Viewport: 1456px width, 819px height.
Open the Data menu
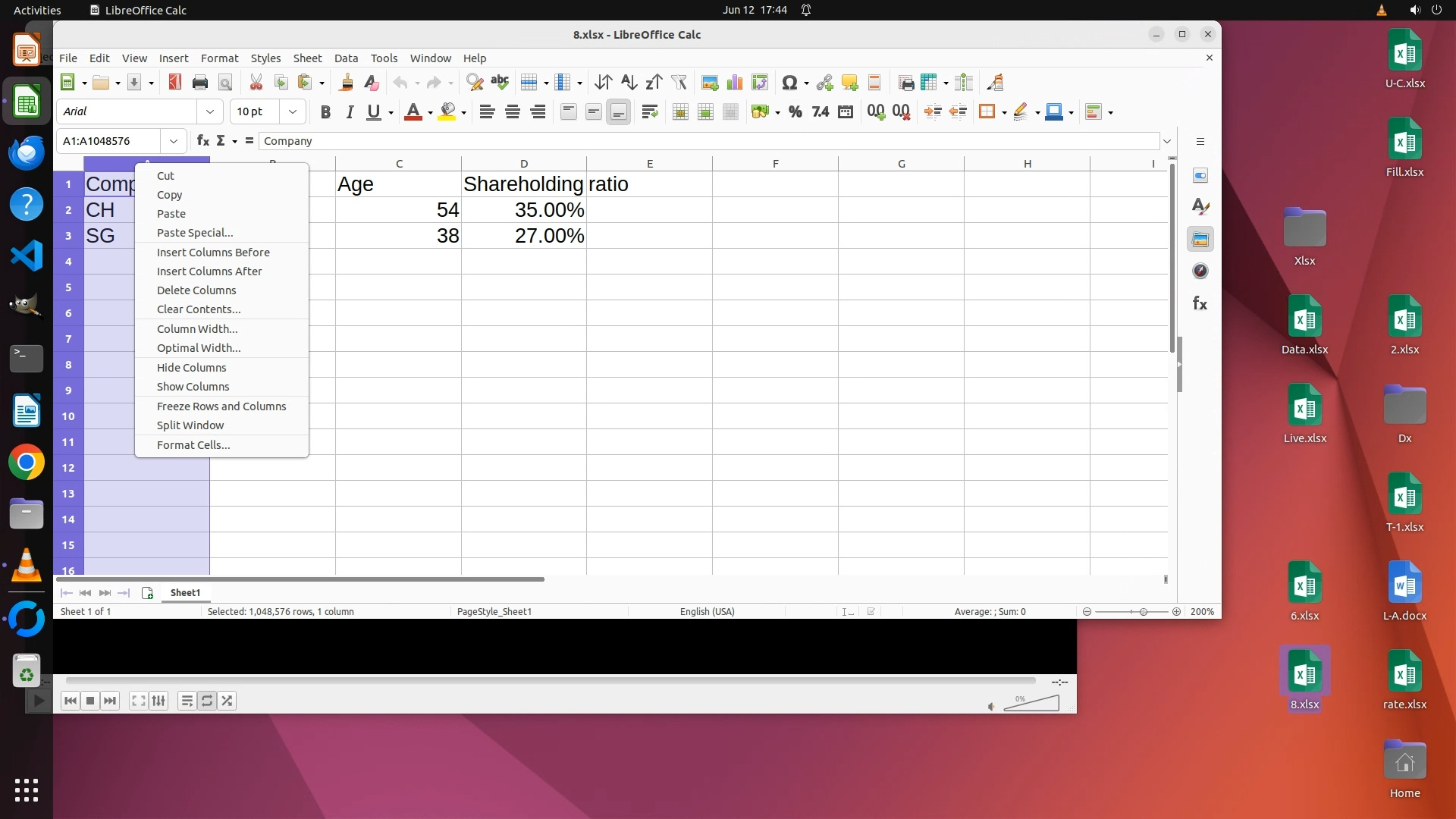pos(346,58)
